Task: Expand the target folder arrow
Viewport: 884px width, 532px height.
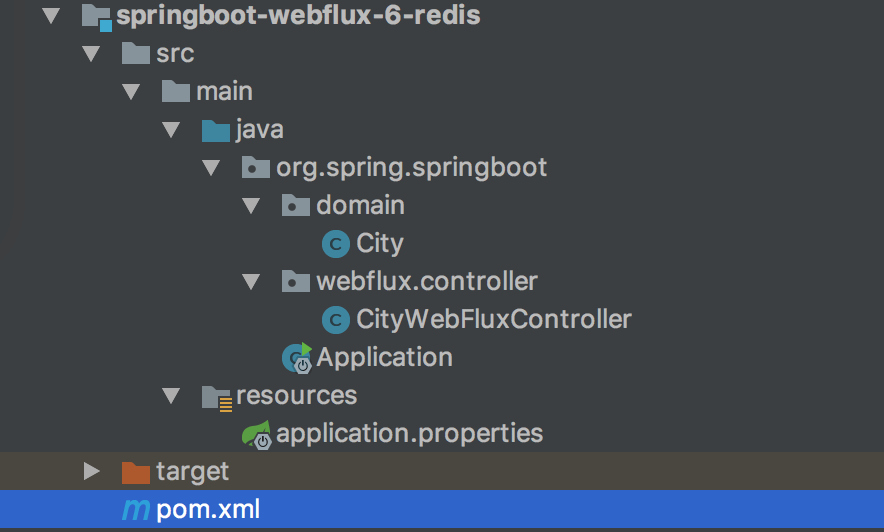Action: 91,471
